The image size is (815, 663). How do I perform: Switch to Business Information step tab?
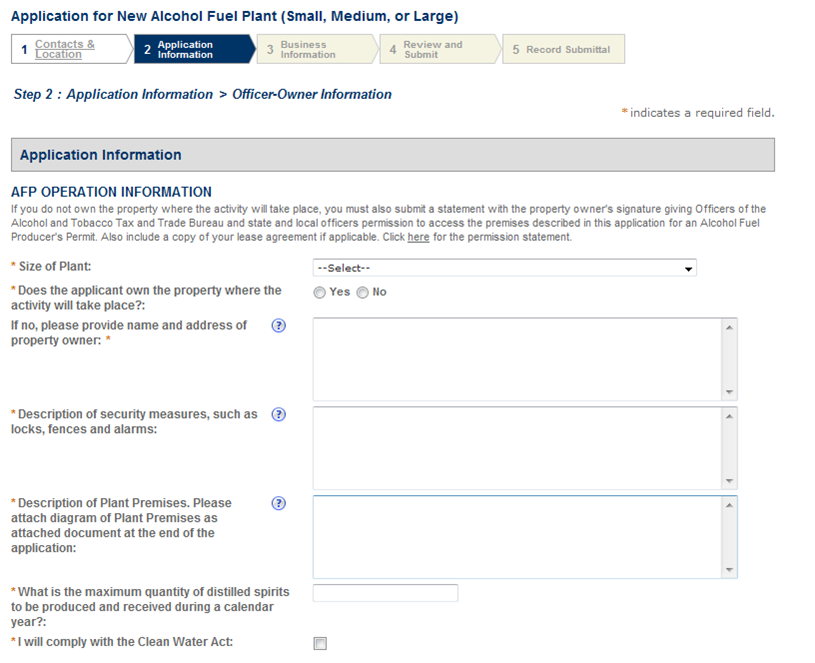(308, 49)
